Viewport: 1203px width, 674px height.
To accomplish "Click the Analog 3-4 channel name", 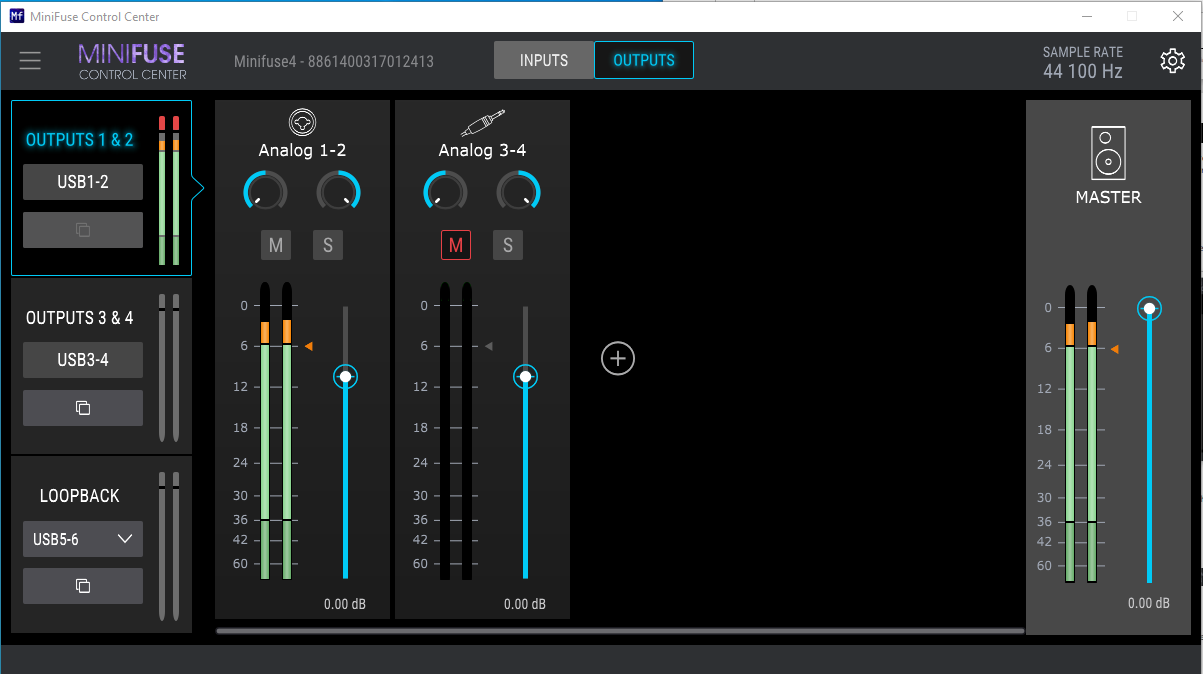I will point(482,151).
